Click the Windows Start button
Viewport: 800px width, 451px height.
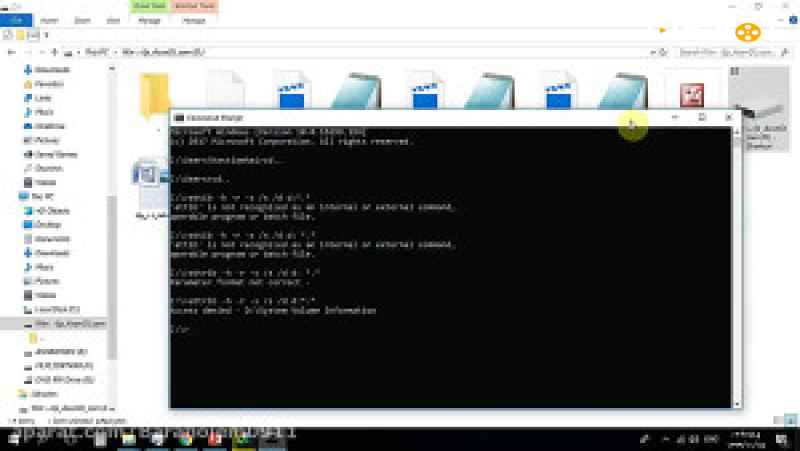14,441
